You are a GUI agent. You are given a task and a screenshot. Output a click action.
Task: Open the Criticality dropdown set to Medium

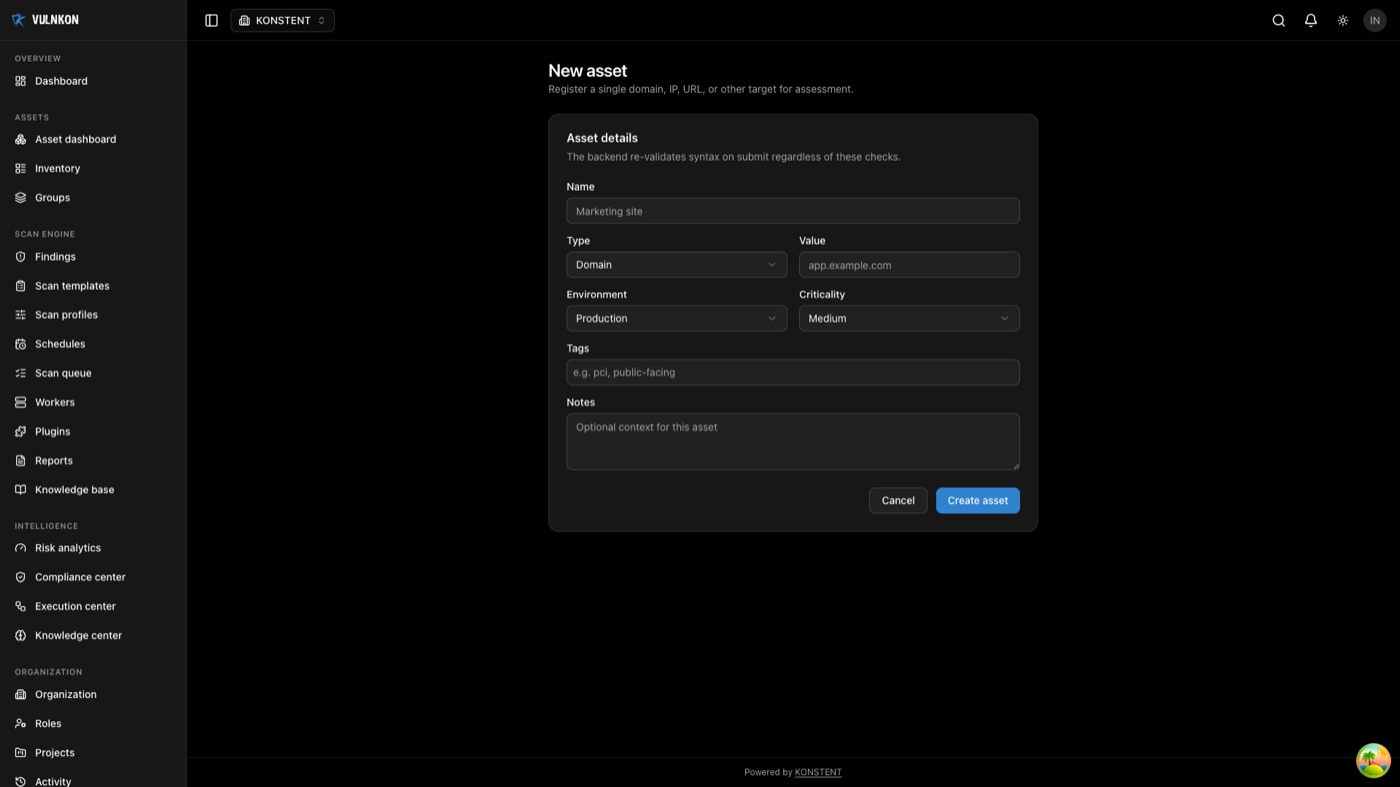[x=909, y=318]
